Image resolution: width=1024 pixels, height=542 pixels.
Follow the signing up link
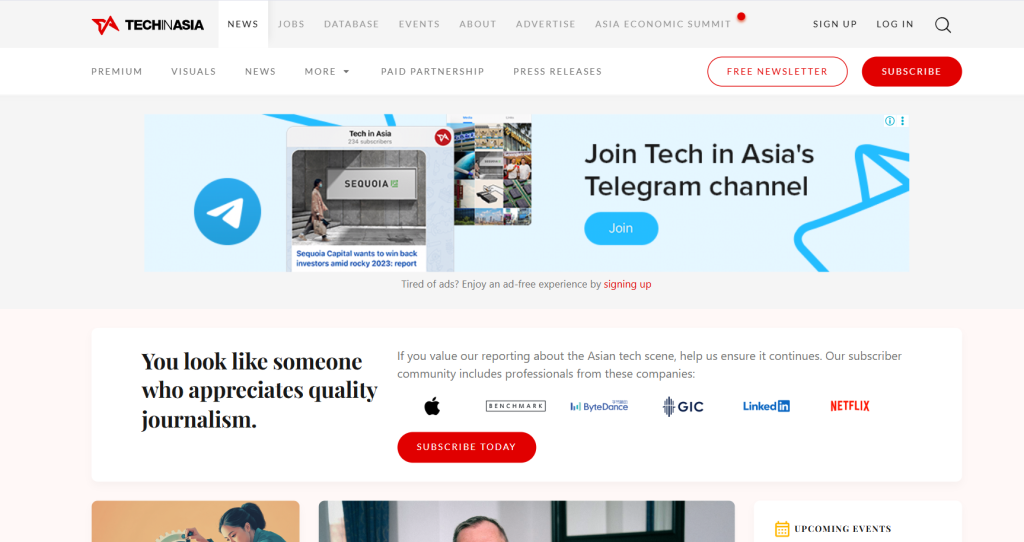(x=627, y=284)
